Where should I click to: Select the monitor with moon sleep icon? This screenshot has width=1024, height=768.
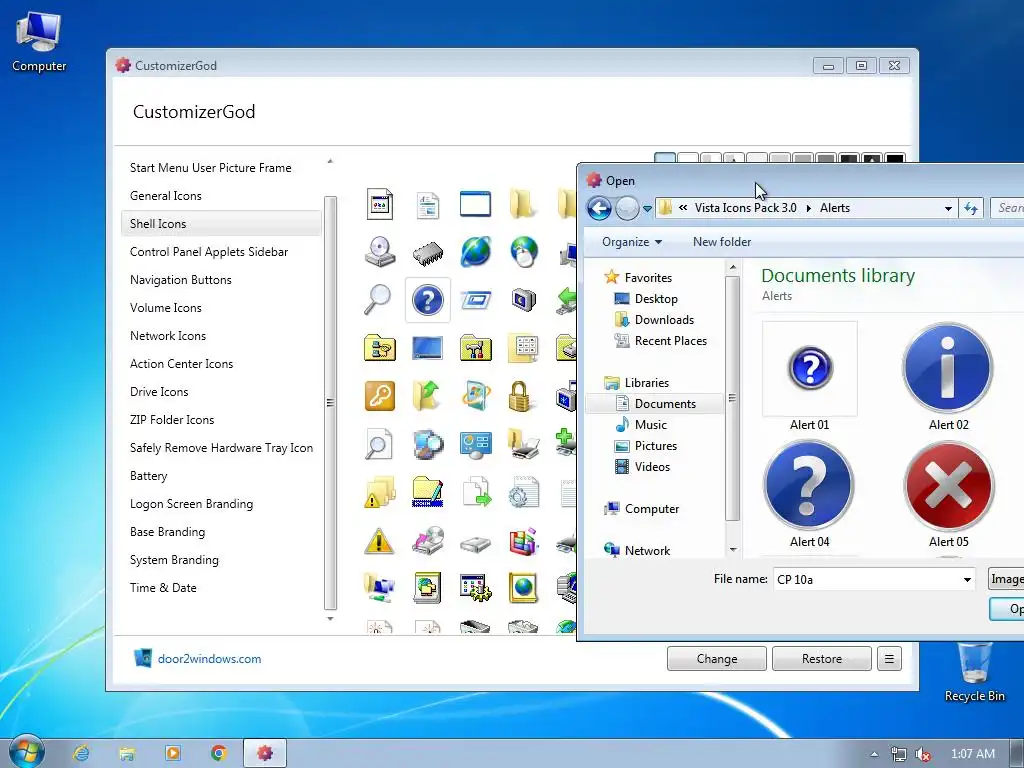[524, 300]
